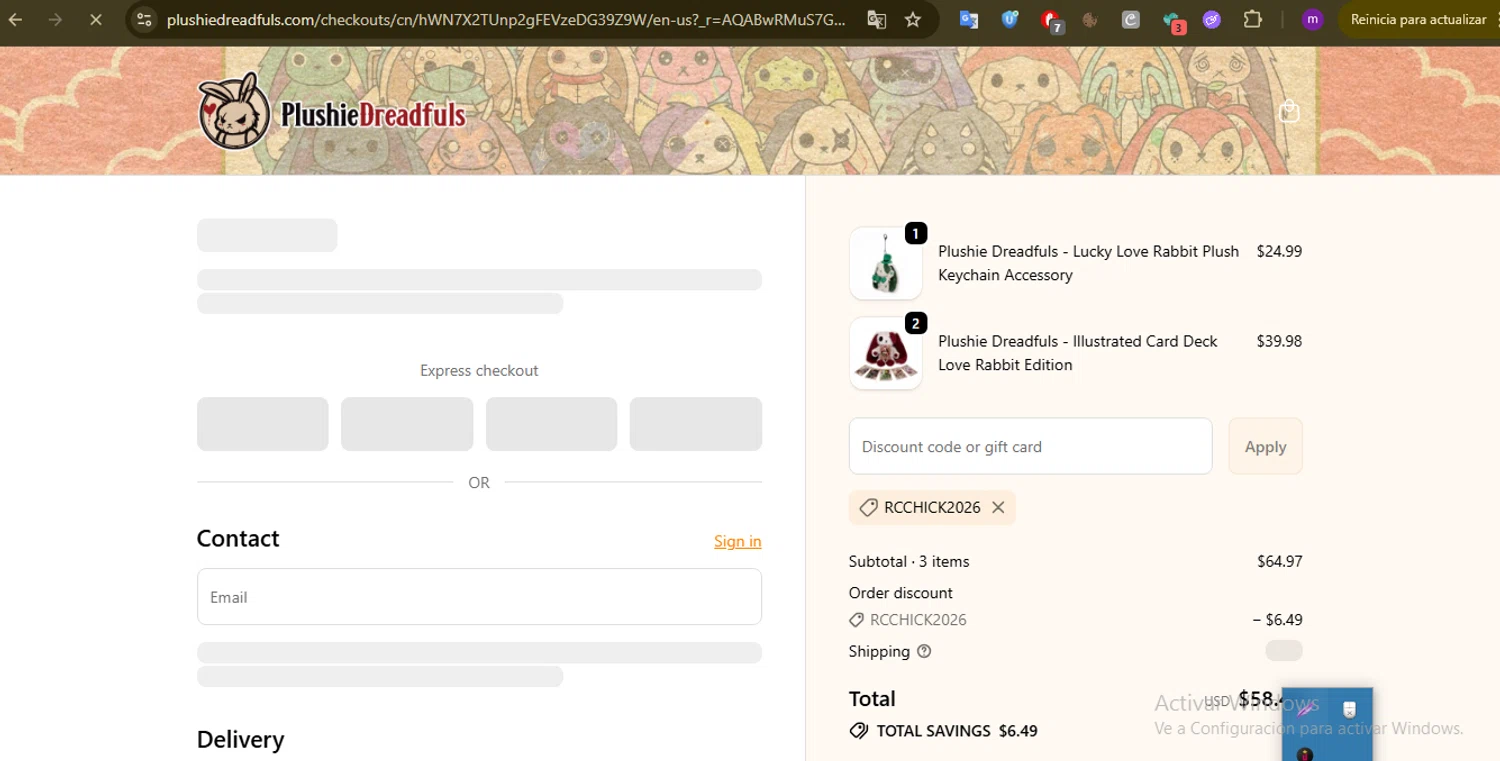Open the shopping bag cart icon
Screen dimensions: 1500x761
(1289, 111)
